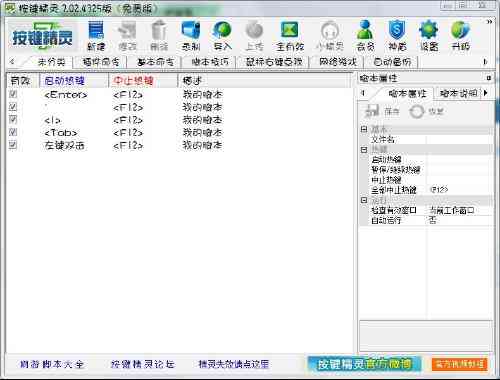Select the script row with 左键双击 hotkey

180,145
